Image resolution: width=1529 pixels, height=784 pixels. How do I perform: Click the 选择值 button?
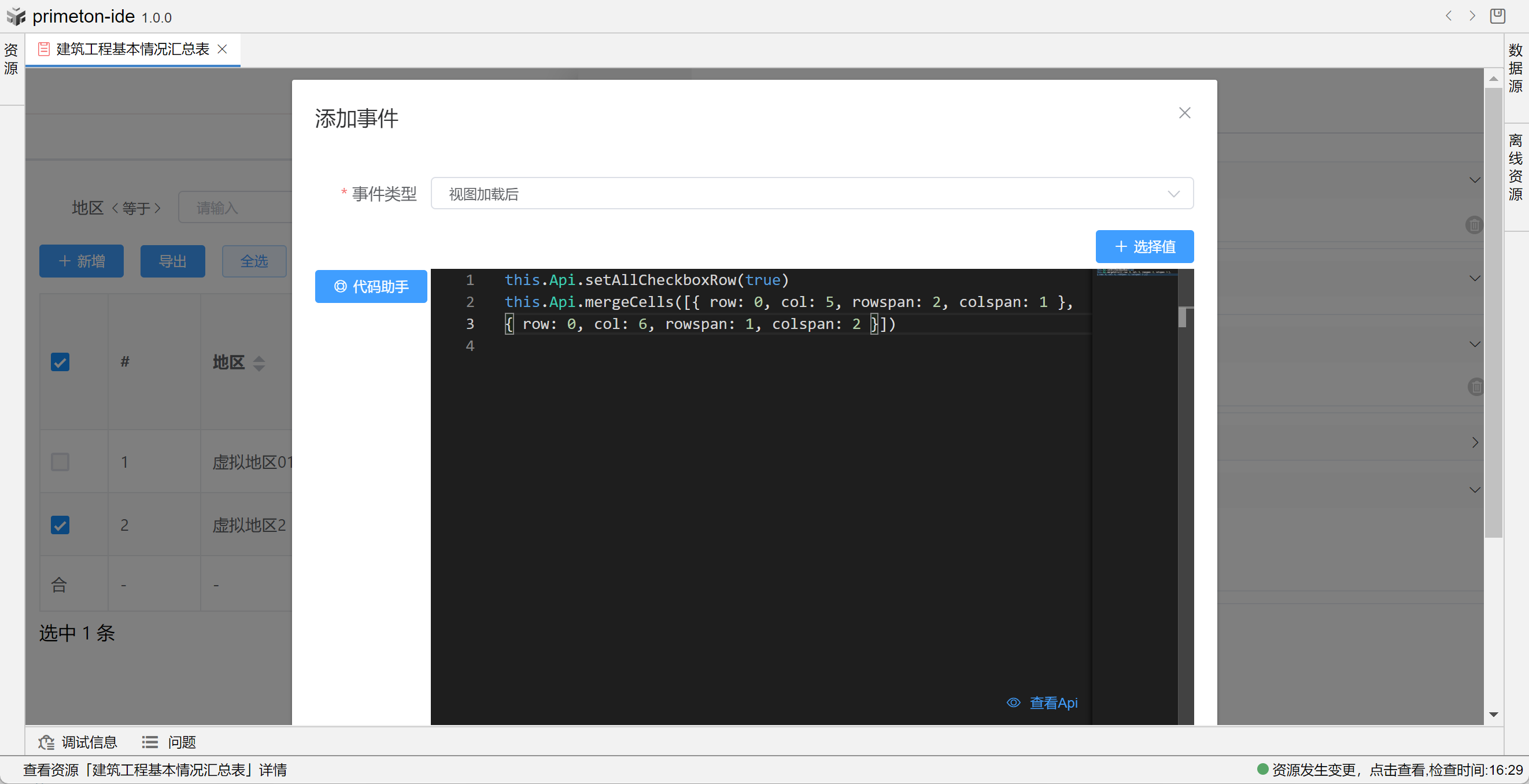pyautogui.click(x=1144, y=246)
